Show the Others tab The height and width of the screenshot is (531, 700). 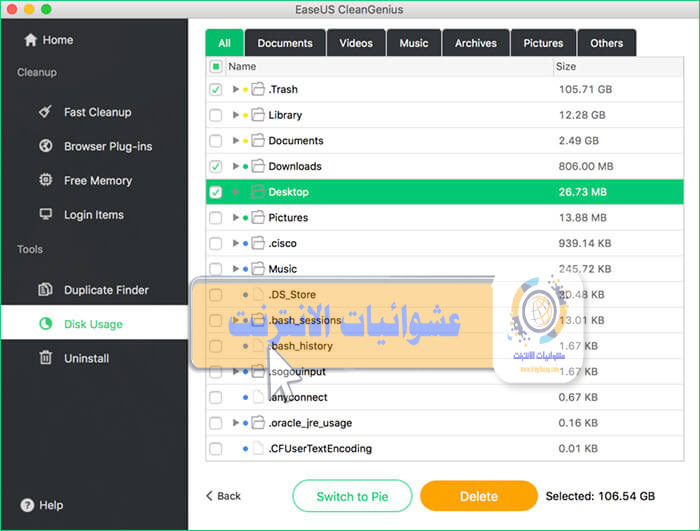point(607,43)
